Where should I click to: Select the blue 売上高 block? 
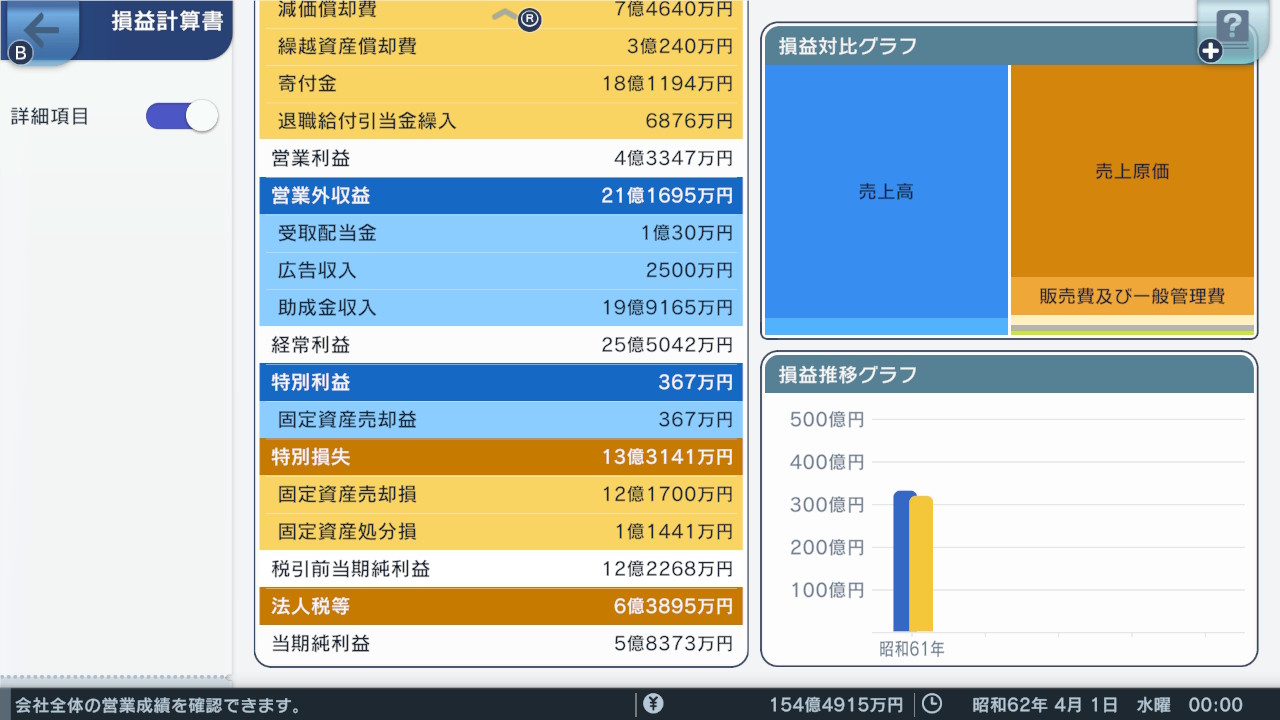click(886, 191)
